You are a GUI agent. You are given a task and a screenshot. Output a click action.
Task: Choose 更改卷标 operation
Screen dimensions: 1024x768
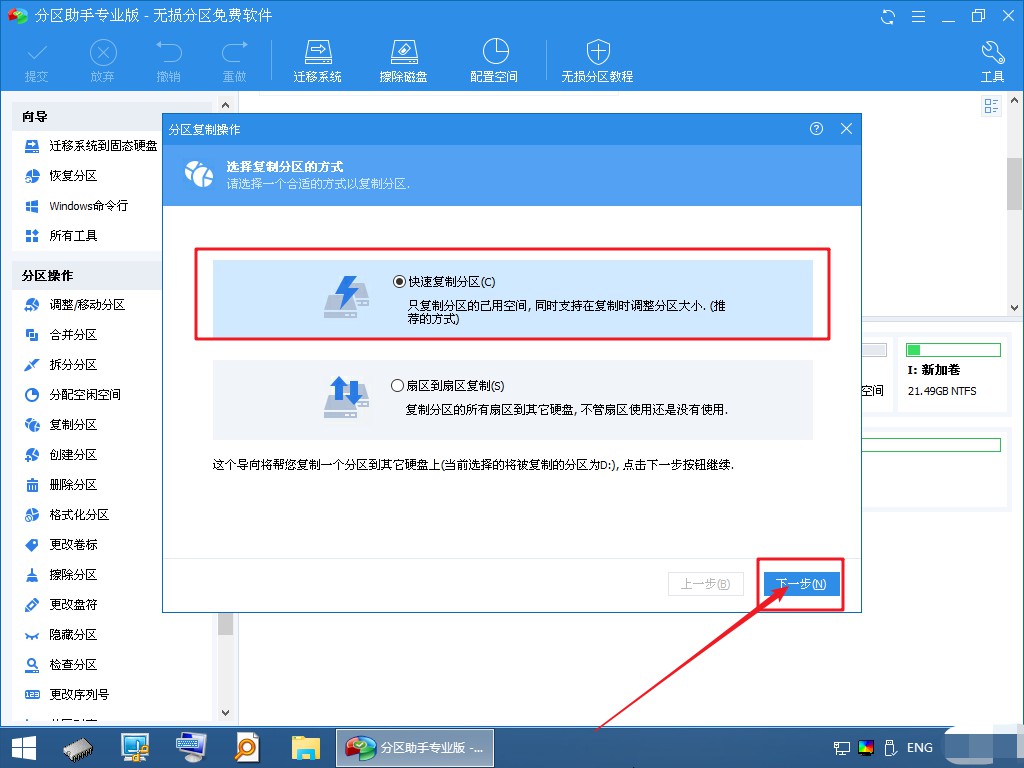pos(61,545)
